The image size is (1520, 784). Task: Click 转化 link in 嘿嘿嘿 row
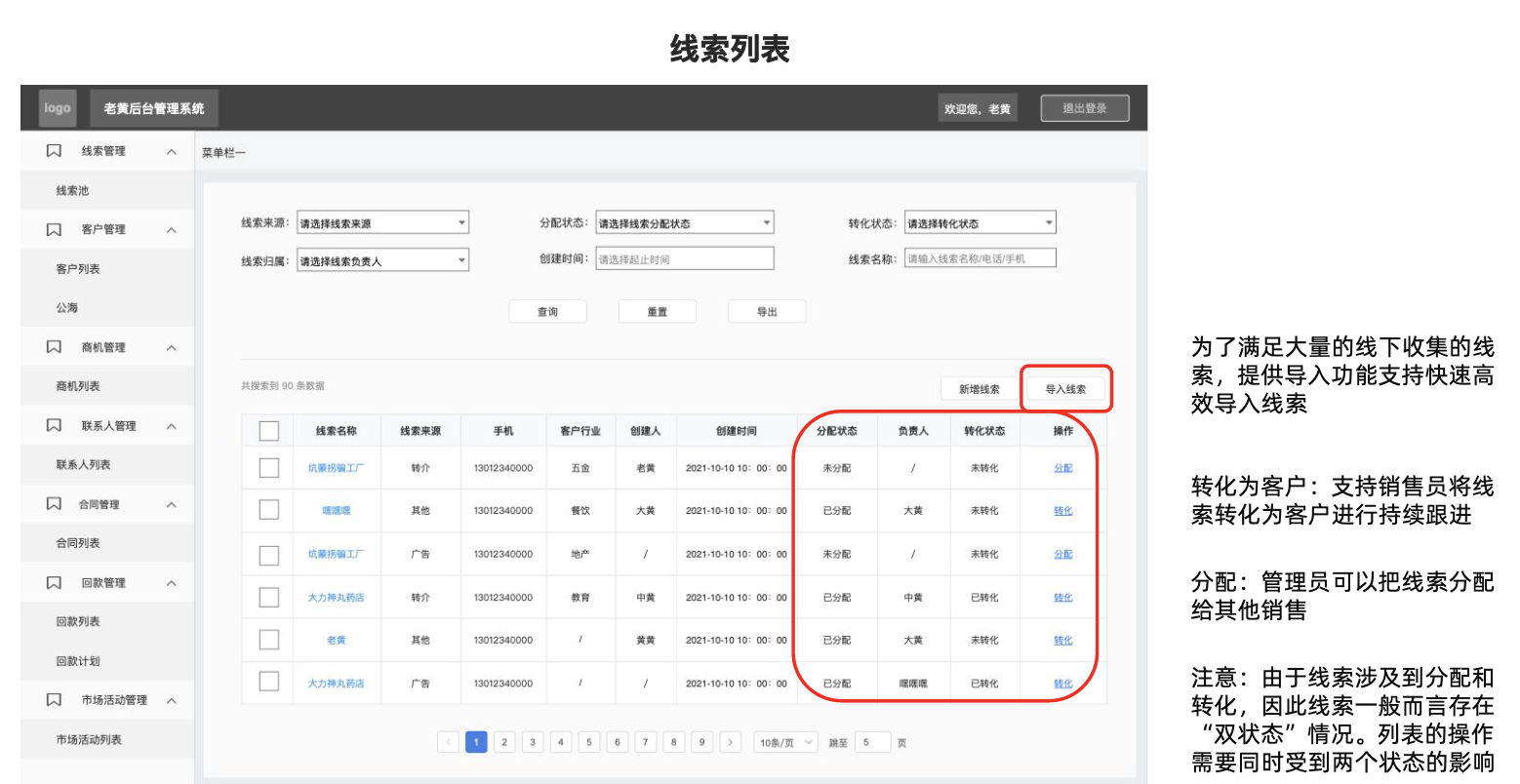1063,510
